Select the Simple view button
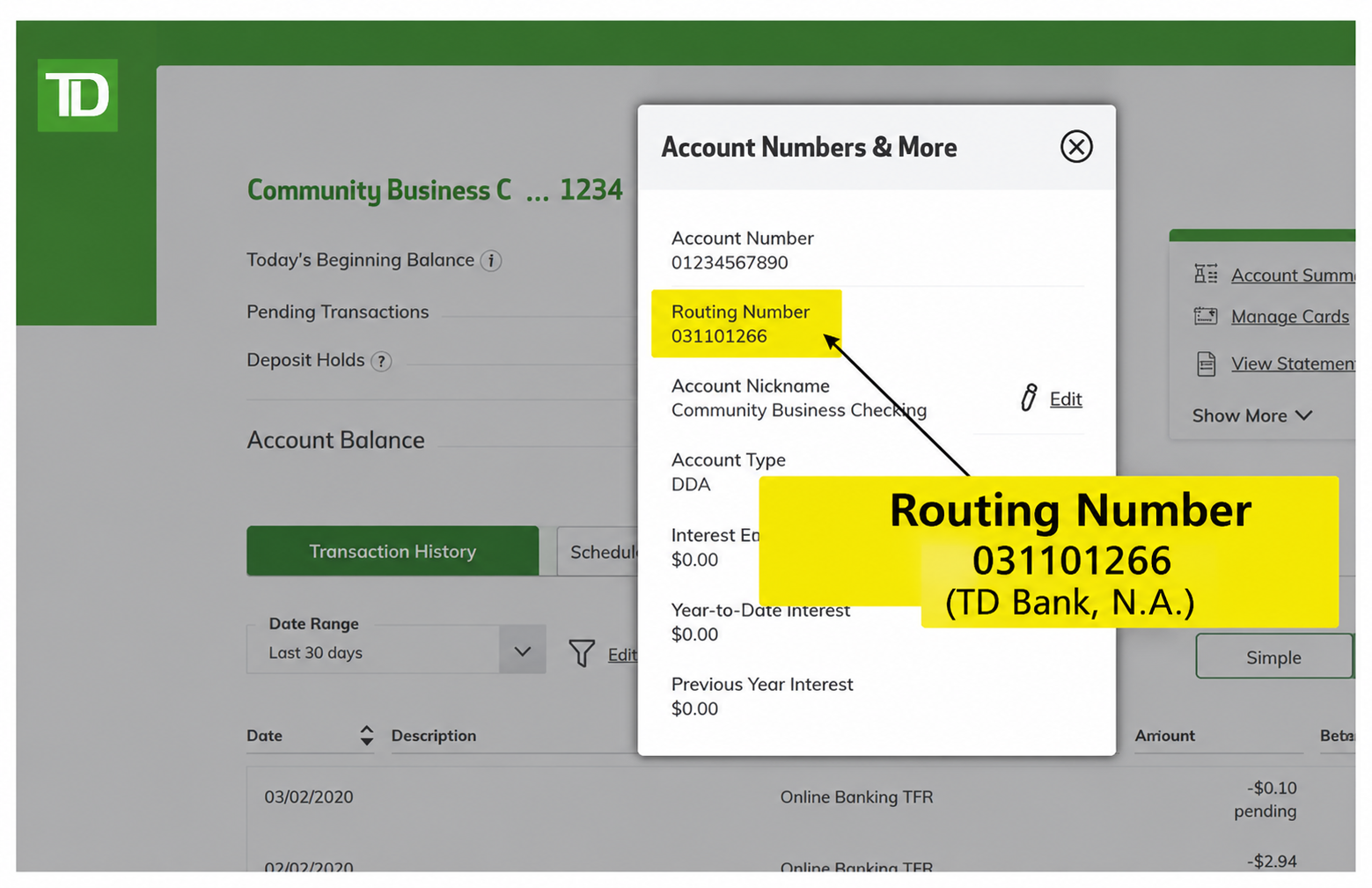 pos(1273,657)
